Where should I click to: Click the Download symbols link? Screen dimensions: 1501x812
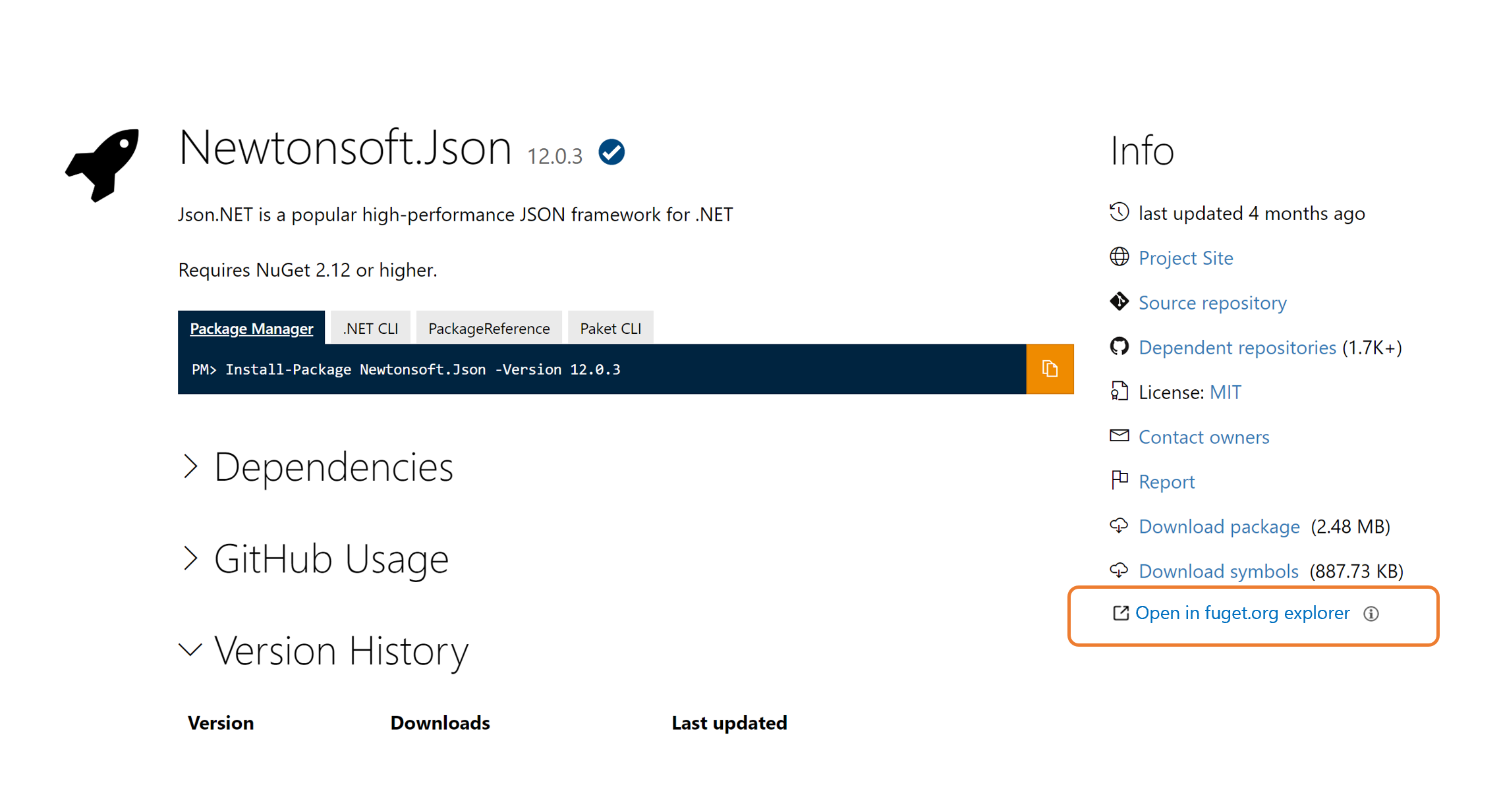pos(1218,571)
